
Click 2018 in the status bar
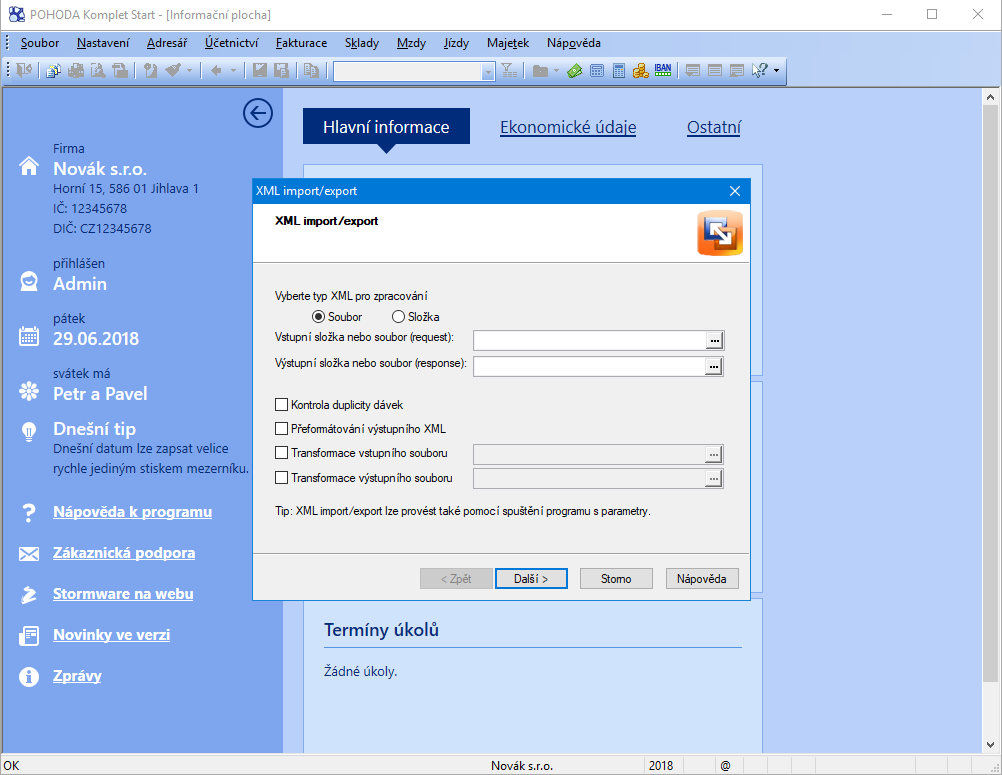click(x=661, y=765)
